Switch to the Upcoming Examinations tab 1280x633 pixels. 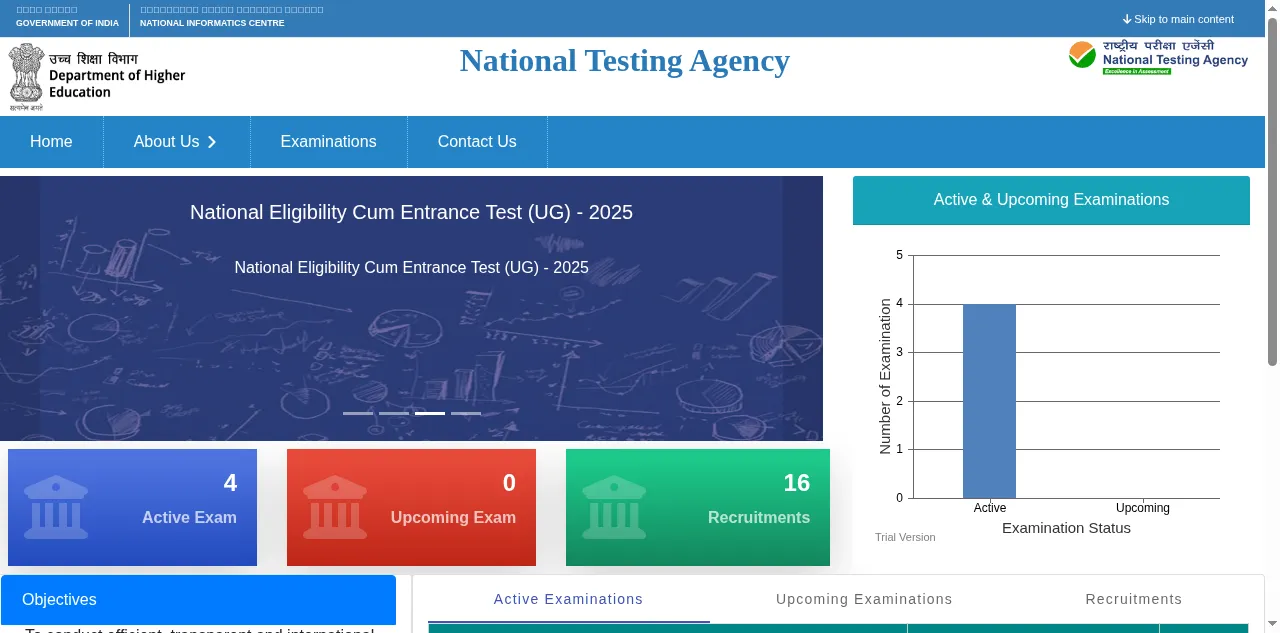pos(864,599)
